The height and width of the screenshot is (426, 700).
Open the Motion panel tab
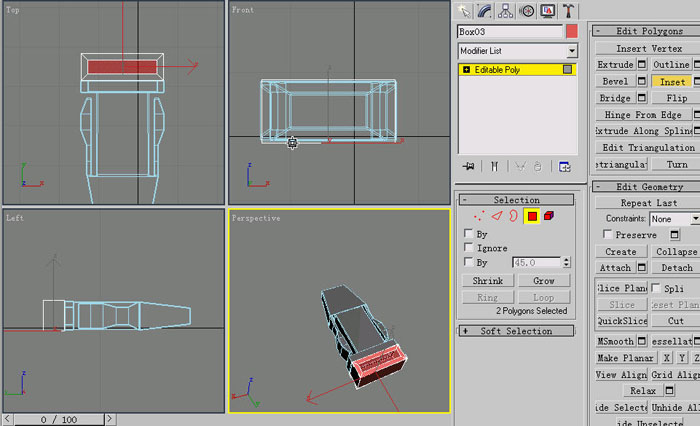[527, 11]
